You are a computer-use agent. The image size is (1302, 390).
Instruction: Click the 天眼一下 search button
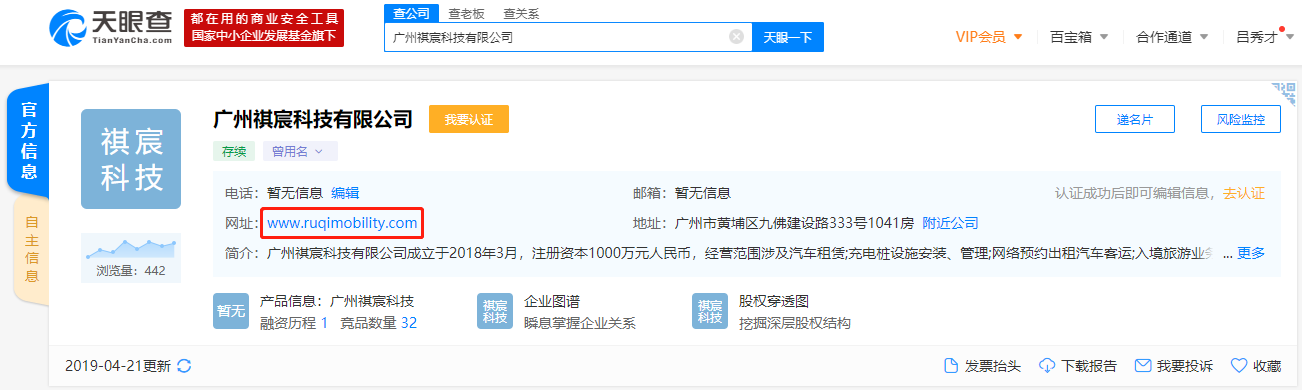point(787,37)
